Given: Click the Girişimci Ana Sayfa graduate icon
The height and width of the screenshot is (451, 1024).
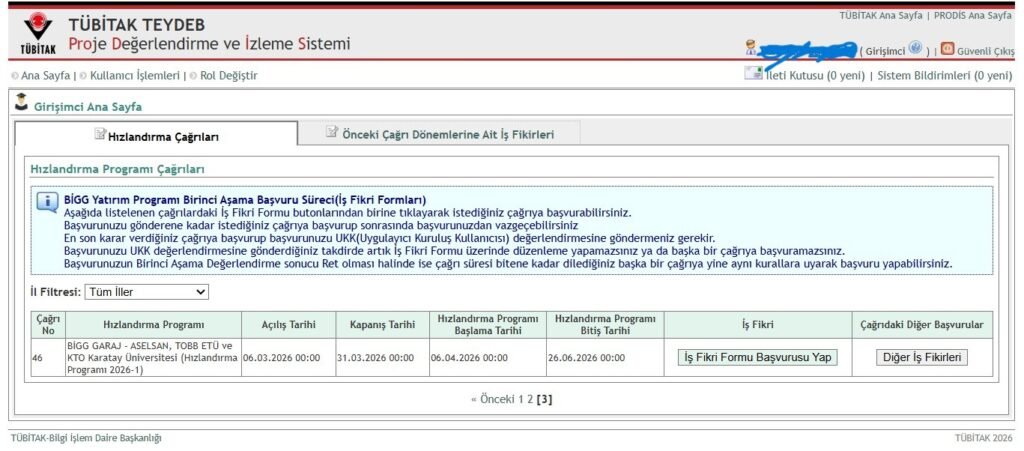Looking at the screenshot, I should 21,102.
